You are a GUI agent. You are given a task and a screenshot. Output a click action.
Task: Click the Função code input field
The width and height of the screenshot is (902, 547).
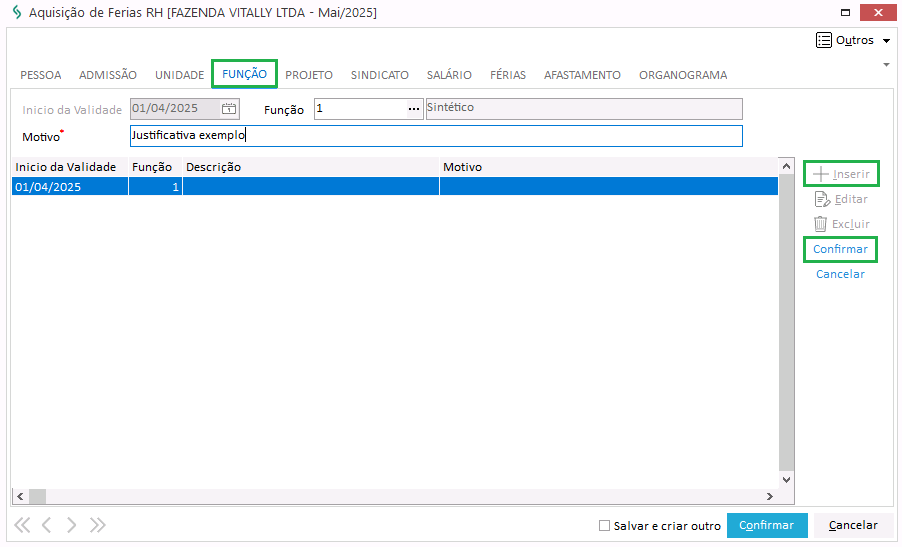point(361,109)
